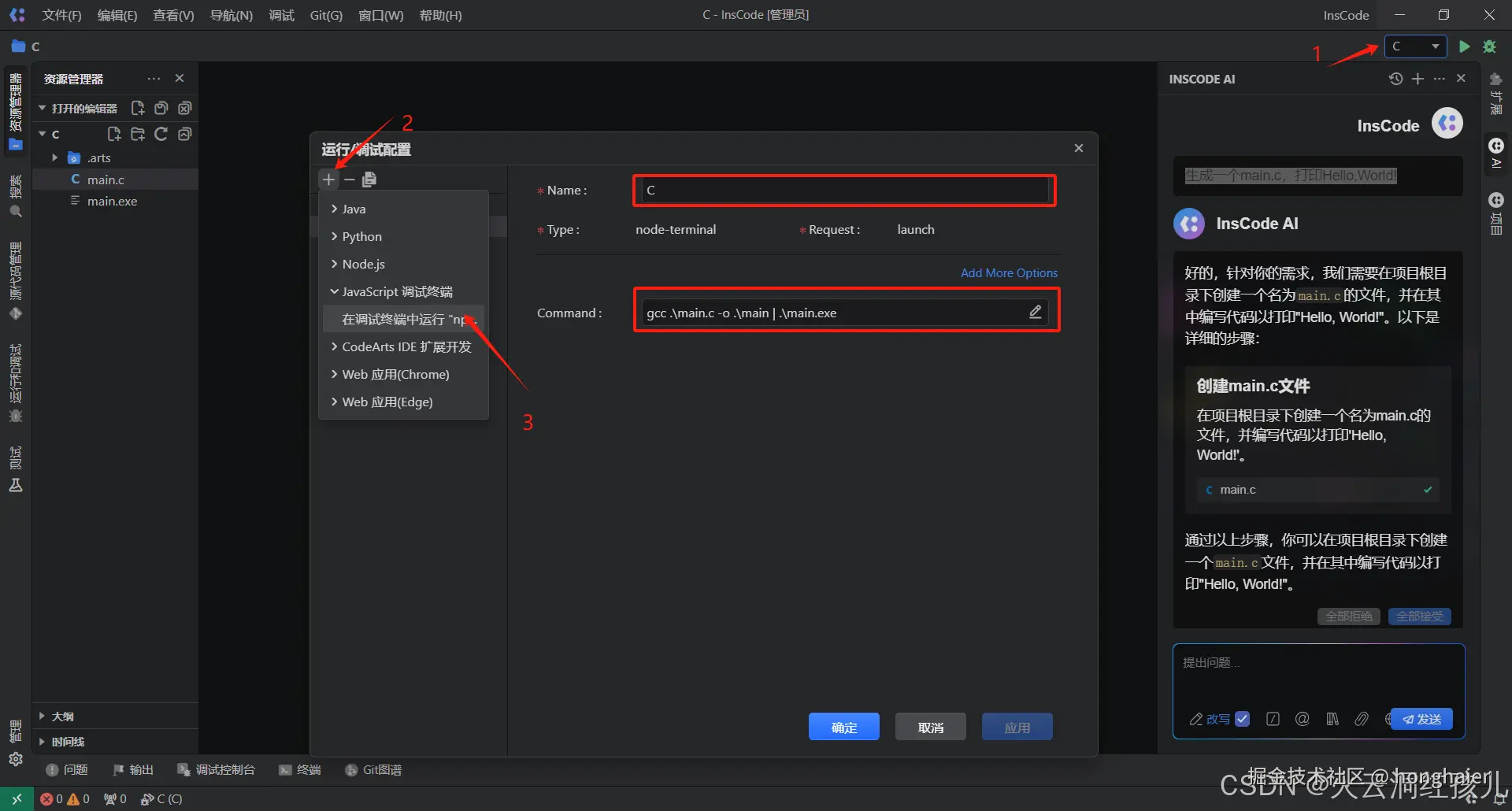The height and width of the screenshot is (811, 1512).
Task: Copy the selected run configuration
Action: click(x=369, y=180)
